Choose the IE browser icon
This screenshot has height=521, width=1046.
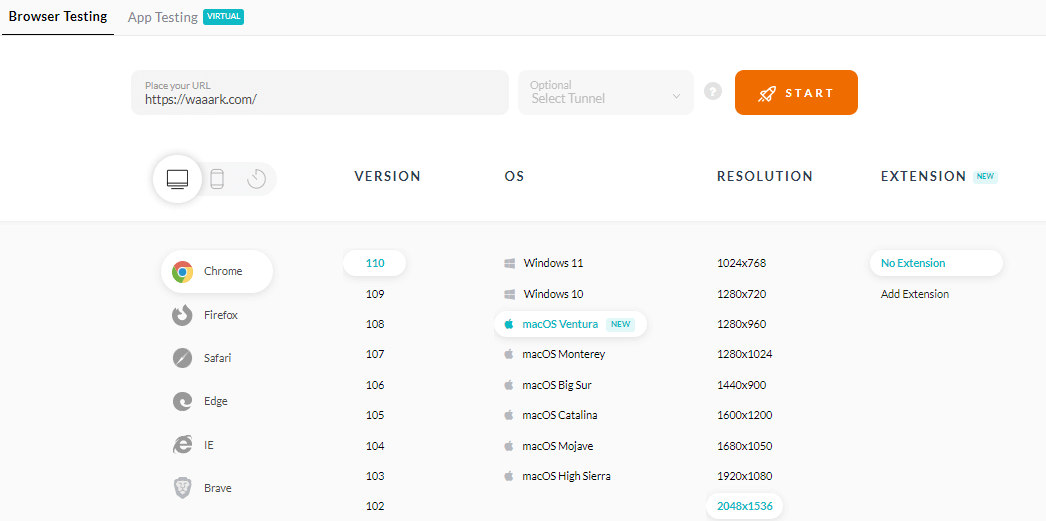182,445
